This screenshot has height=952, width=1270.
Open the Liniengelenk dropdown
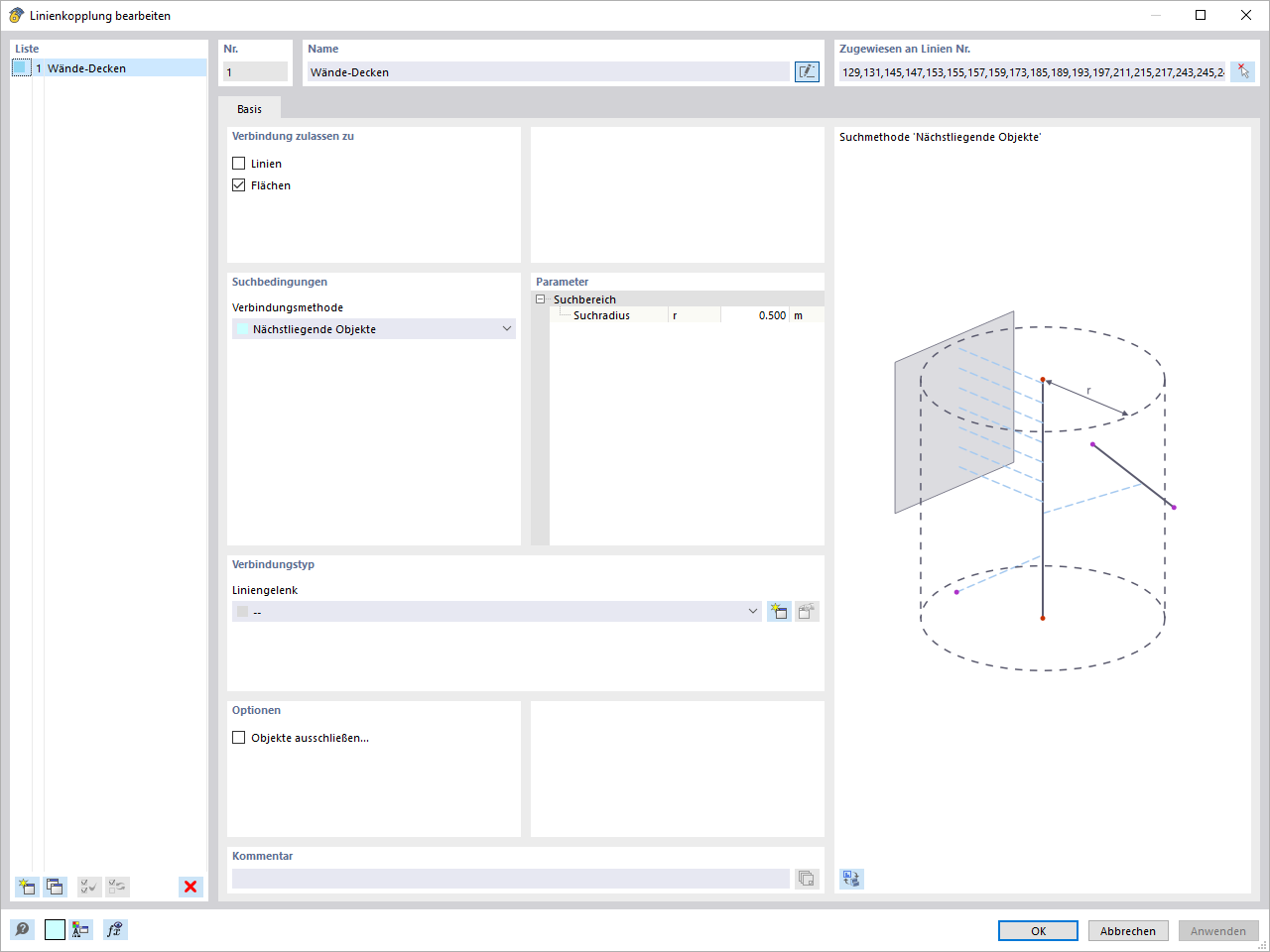tap(497, 611)
